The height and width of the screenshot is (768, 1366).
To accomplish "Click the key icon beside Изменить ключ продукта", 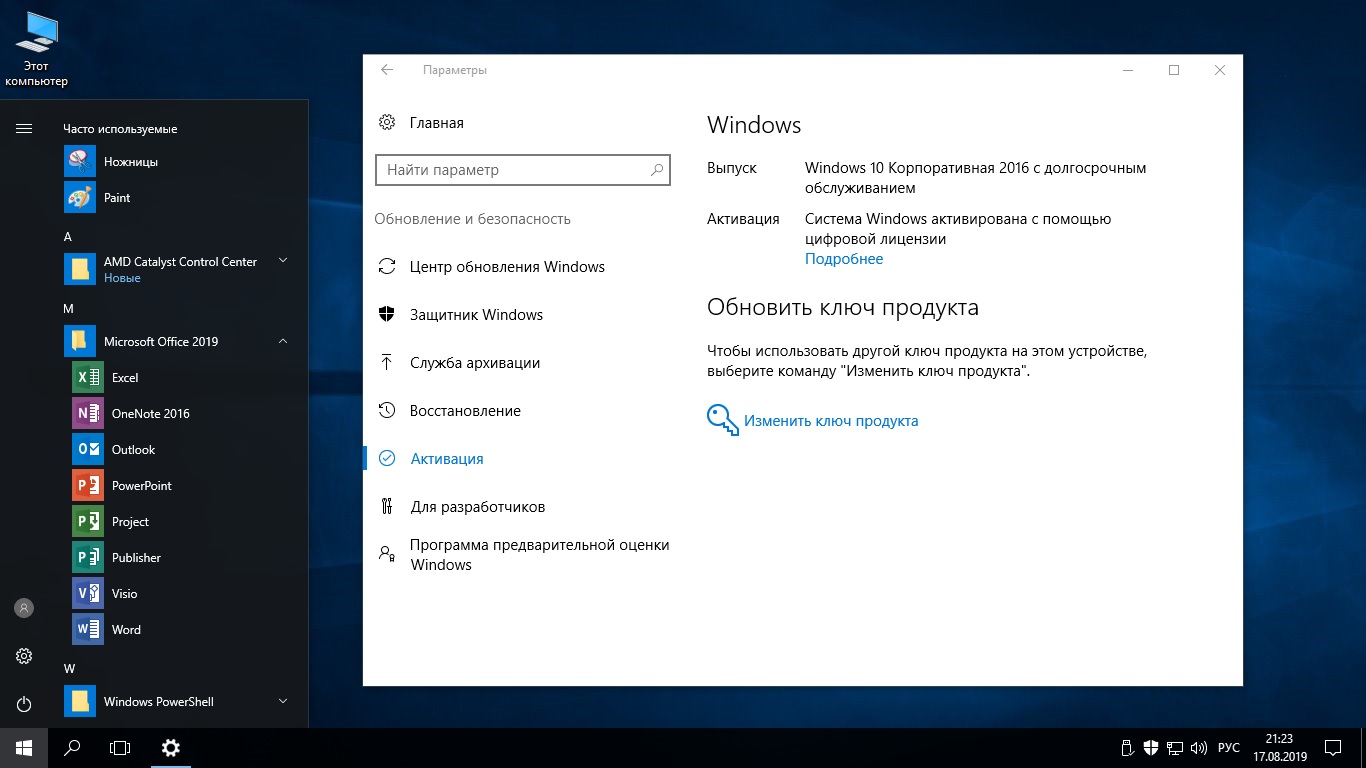I will pos(722,420).
